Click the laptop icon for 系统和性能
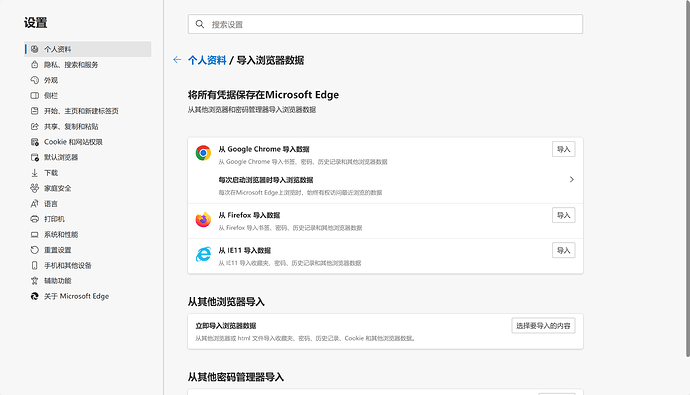 tap(34, 234)
